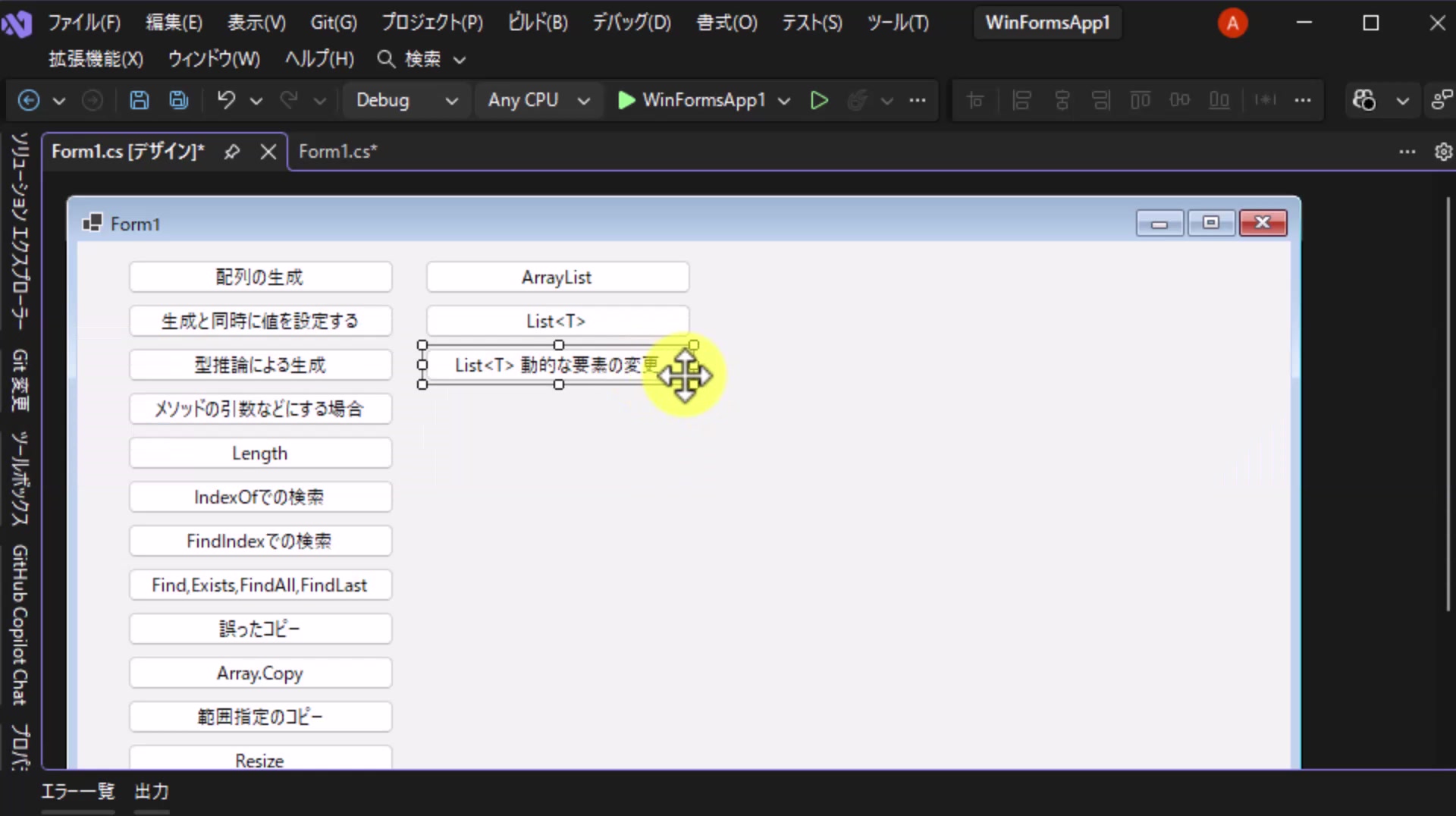Select the Length button on the form

pyautogui.click(x=260, y=453)
